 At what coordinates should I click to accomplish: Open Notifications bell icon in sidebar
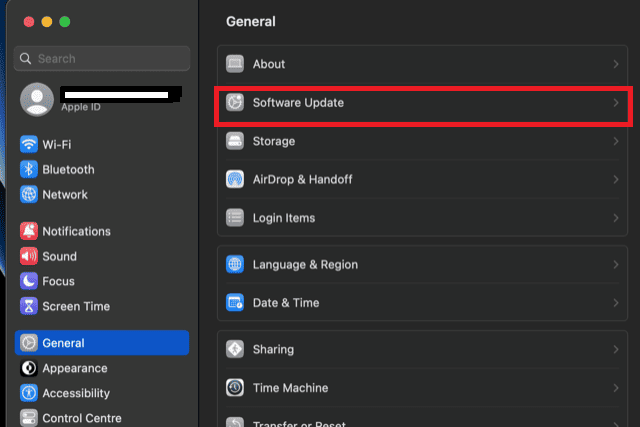(29, 231)
